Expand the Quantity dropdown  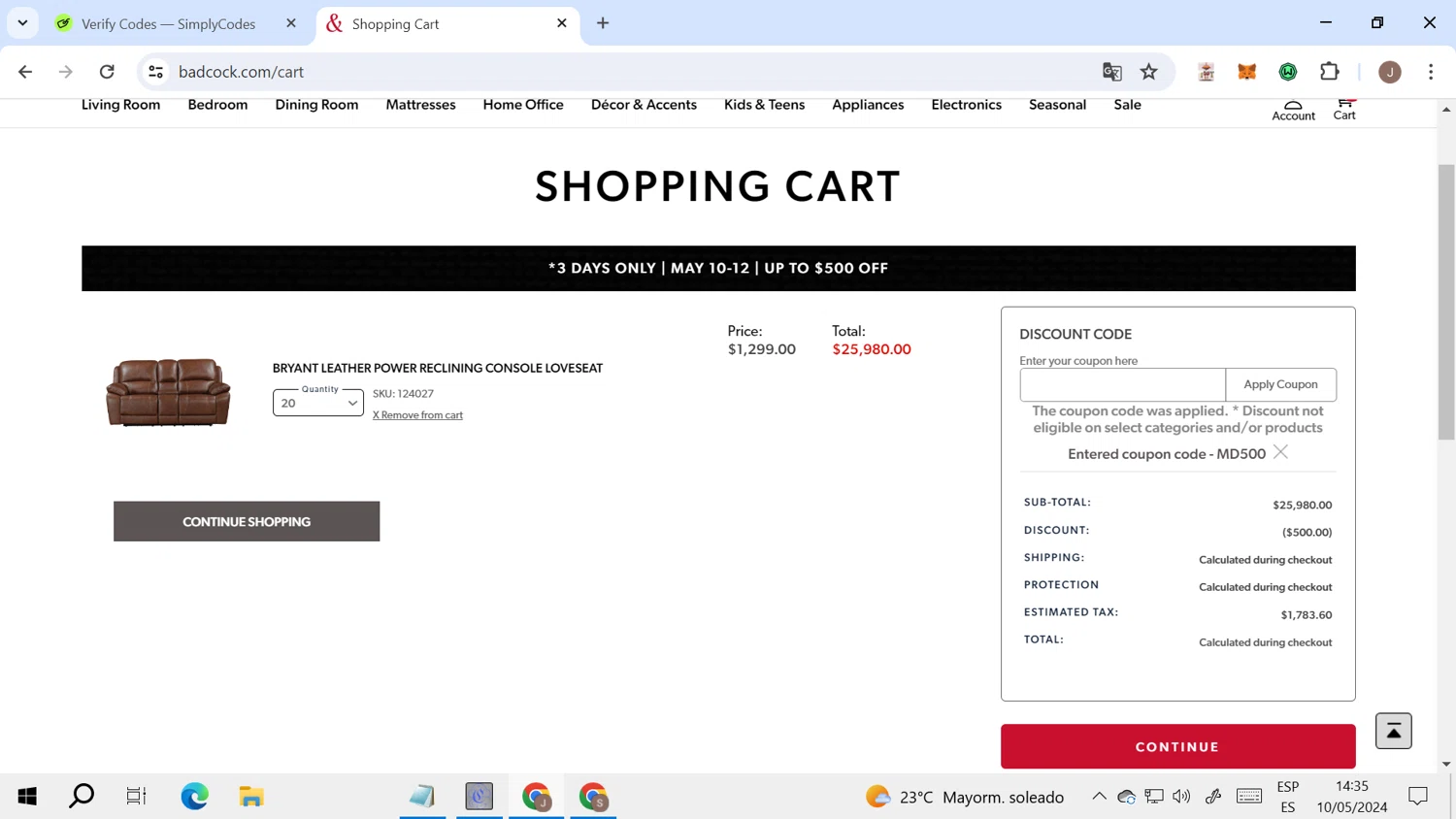coord(317,403)
